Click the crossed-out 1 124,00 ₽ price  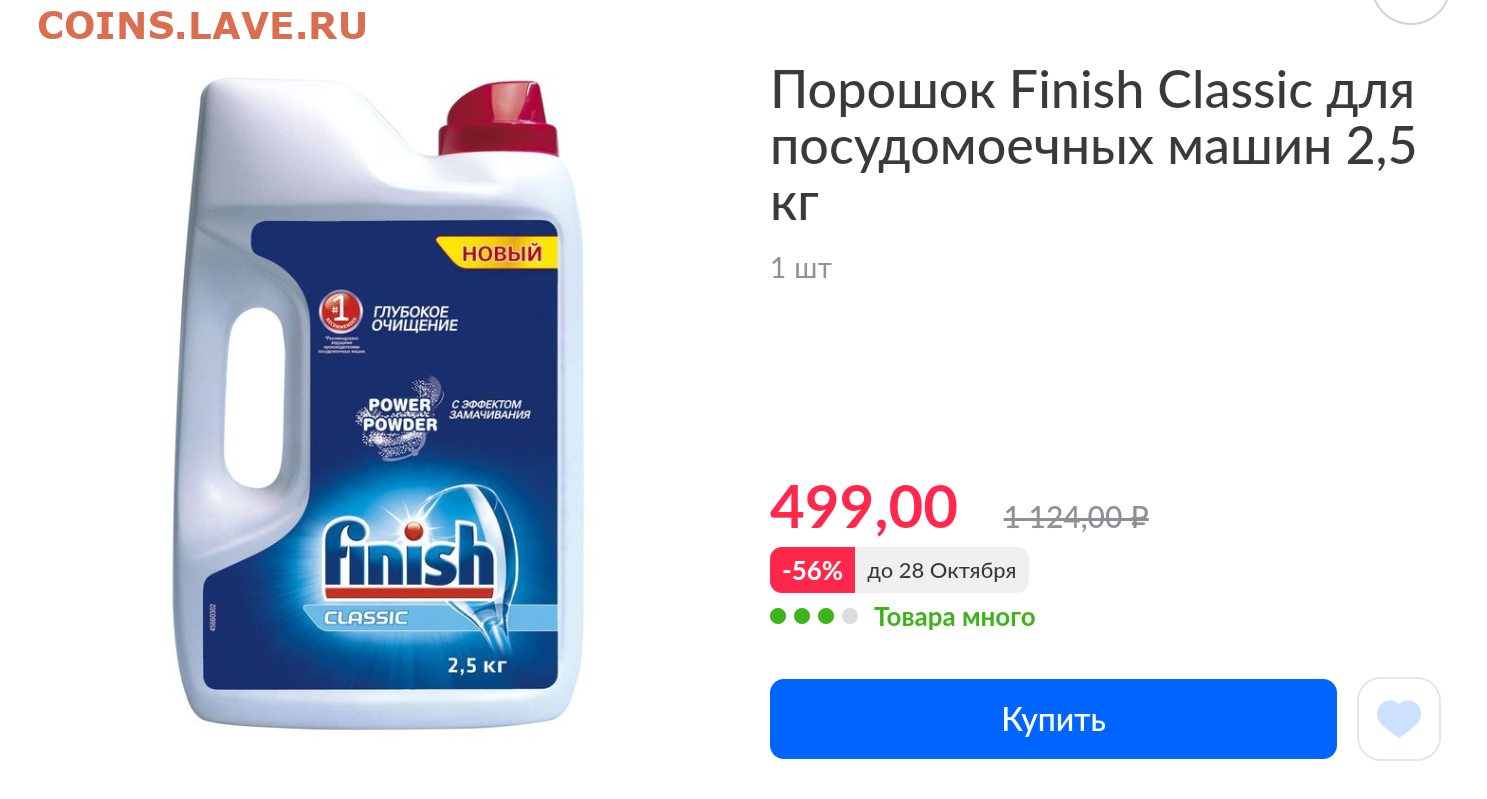tap(1076, 517)
